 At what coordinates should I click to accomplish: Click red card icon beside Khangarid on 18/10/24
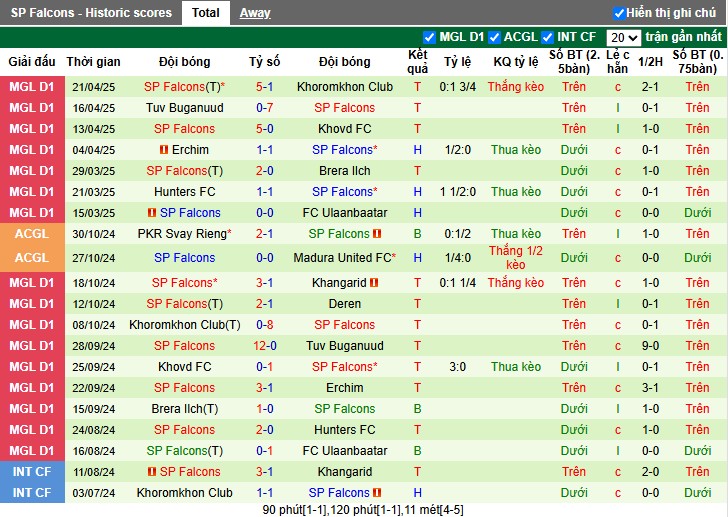click(374, 283)
